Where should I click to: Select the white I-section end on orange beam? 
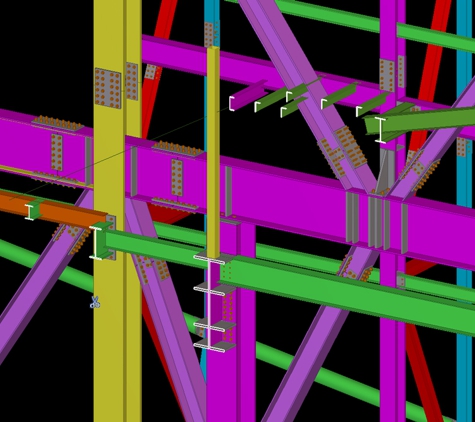[x=30, y=212]
